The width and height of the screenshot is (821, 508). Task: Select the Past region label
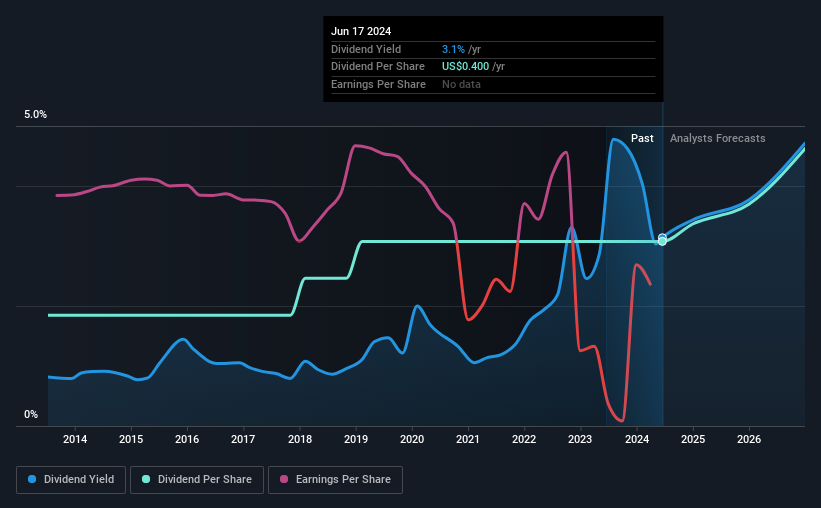642,138
